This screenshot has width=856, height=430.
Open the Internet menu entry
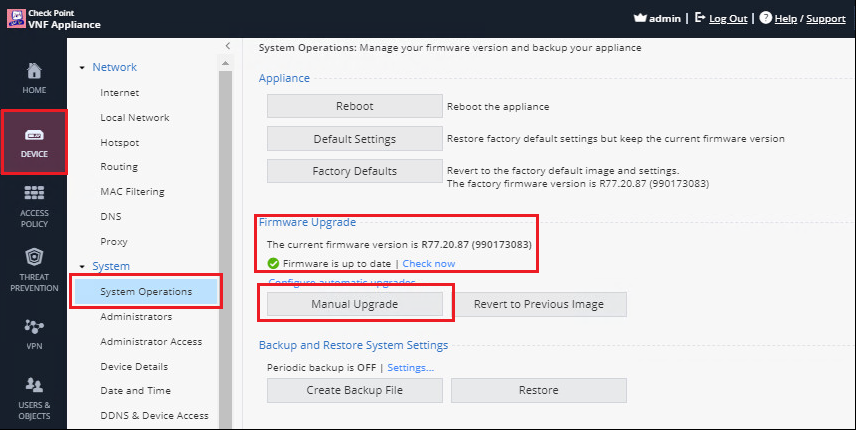(x=120, y=93)
